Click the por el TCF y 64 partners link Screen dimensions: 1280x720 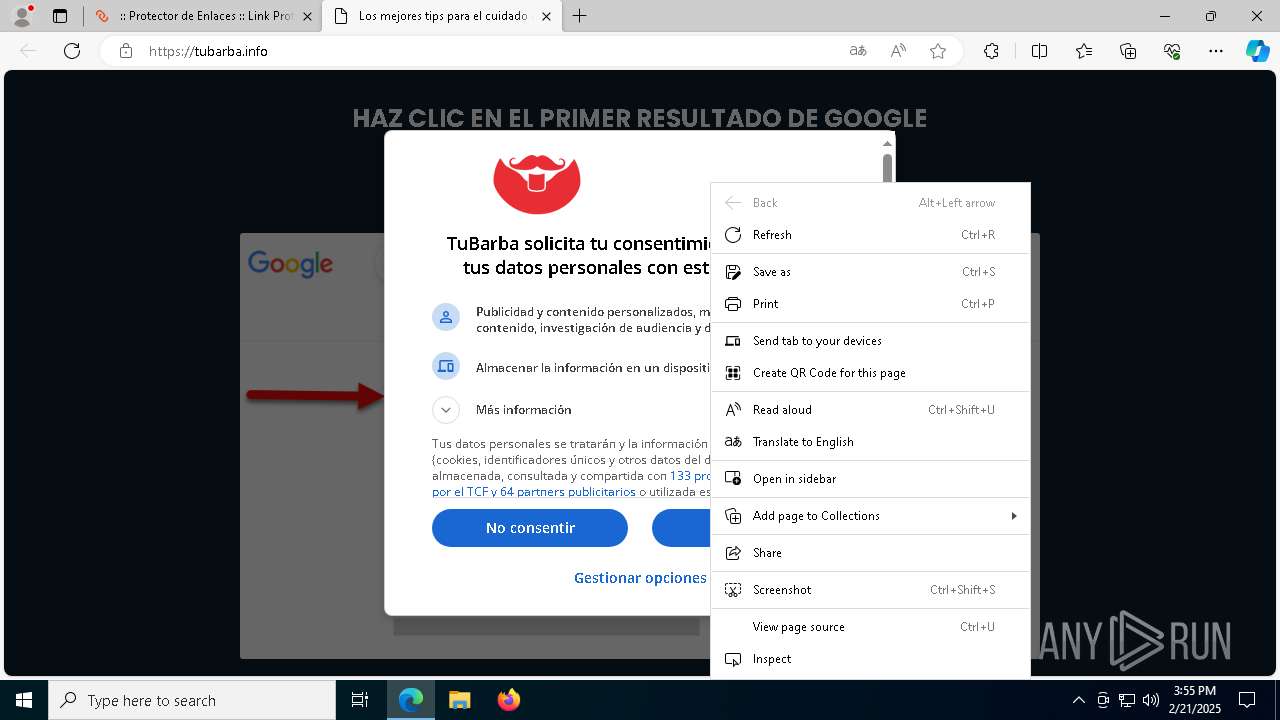coord(534,492)
